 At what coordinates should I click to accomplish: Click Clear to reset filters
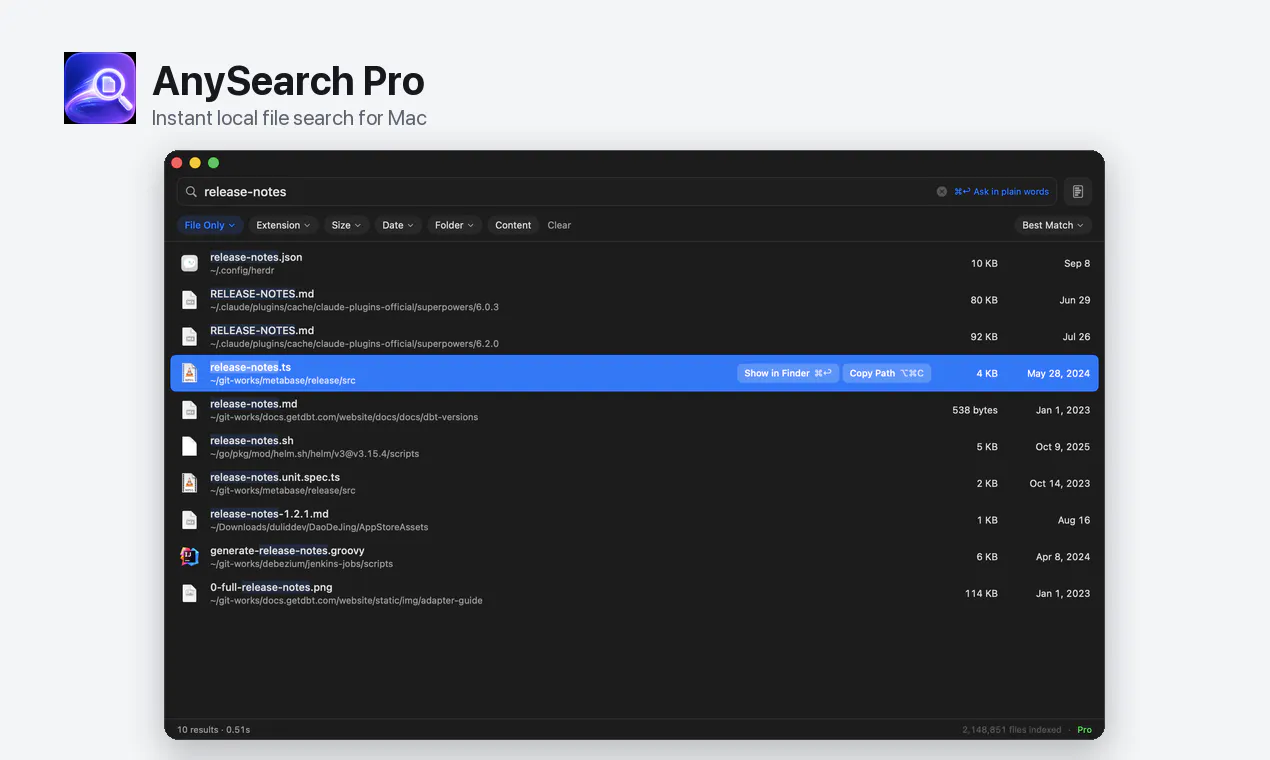point(559,225)
